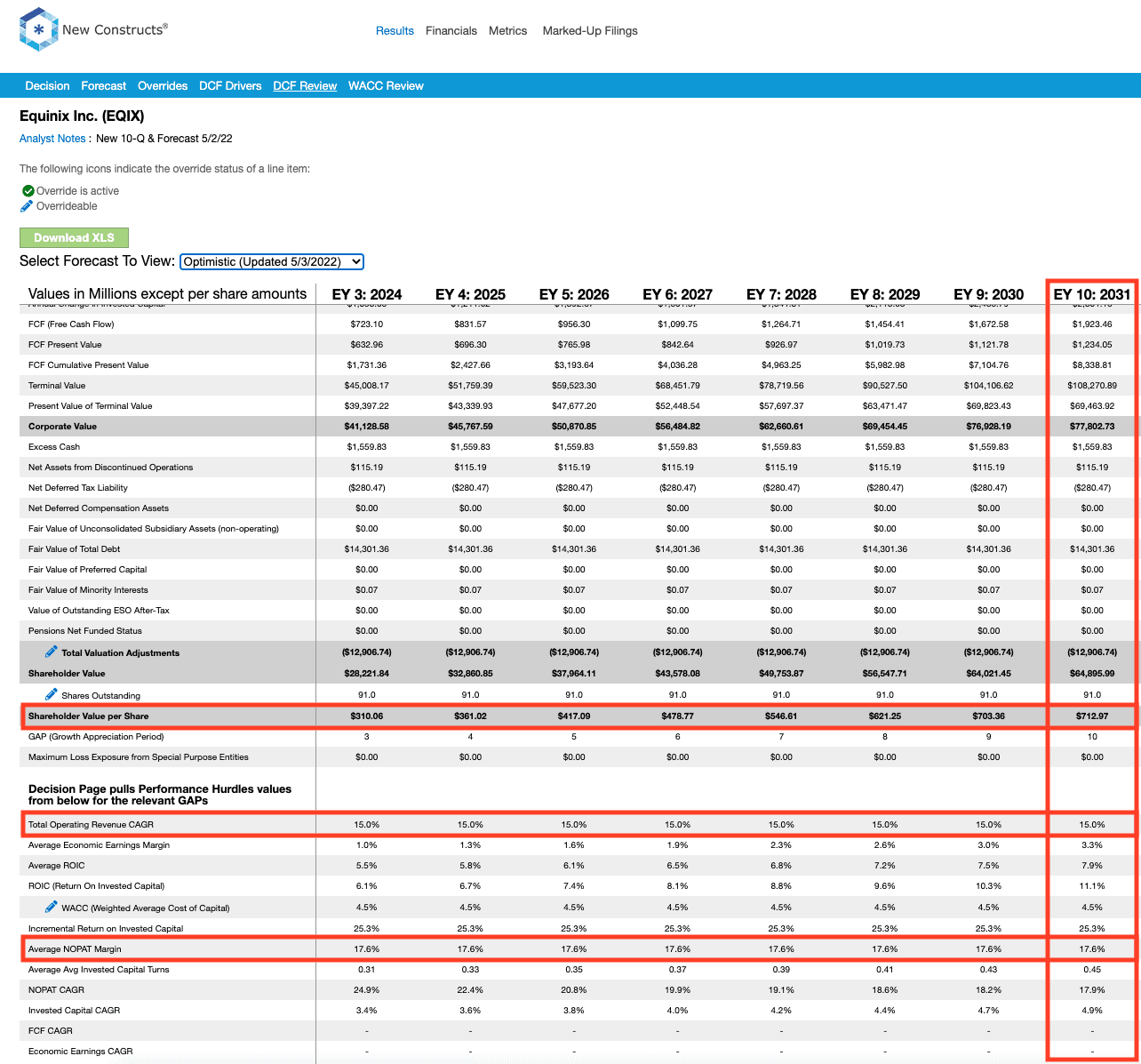Click the EY 8: 2029 column header

tap(885, 294)
